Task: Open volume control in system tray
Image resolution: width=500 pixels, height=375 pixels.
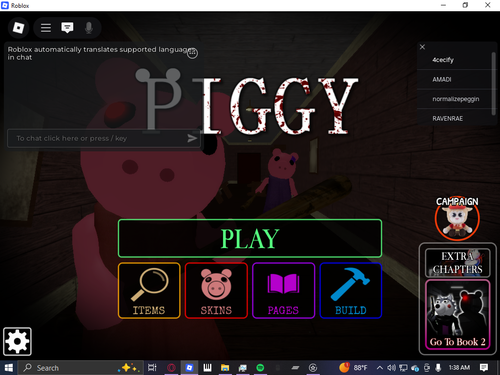Action: [x=391, y=368]
